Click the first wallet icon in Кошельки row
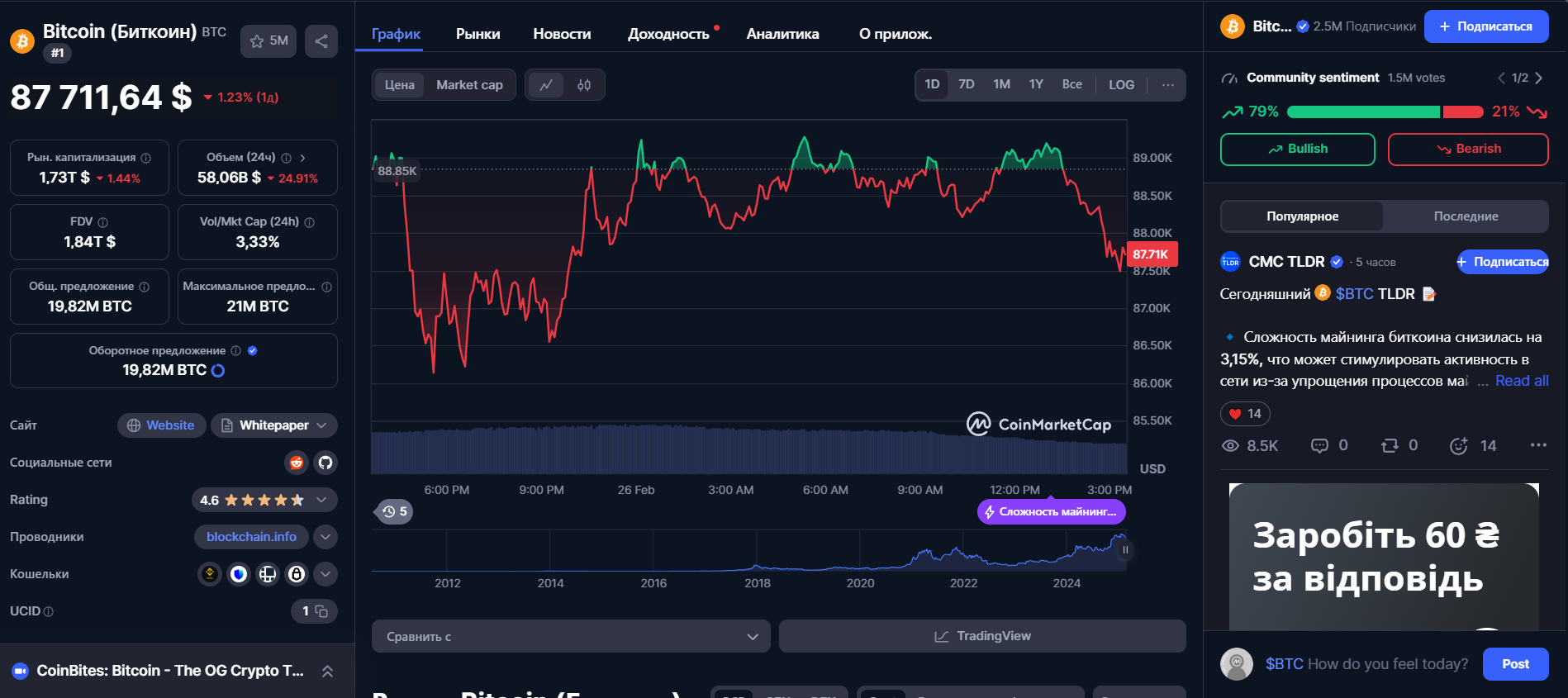This screenshot has height=698, width=1568. pyautogui.click(x=210, y=574)
